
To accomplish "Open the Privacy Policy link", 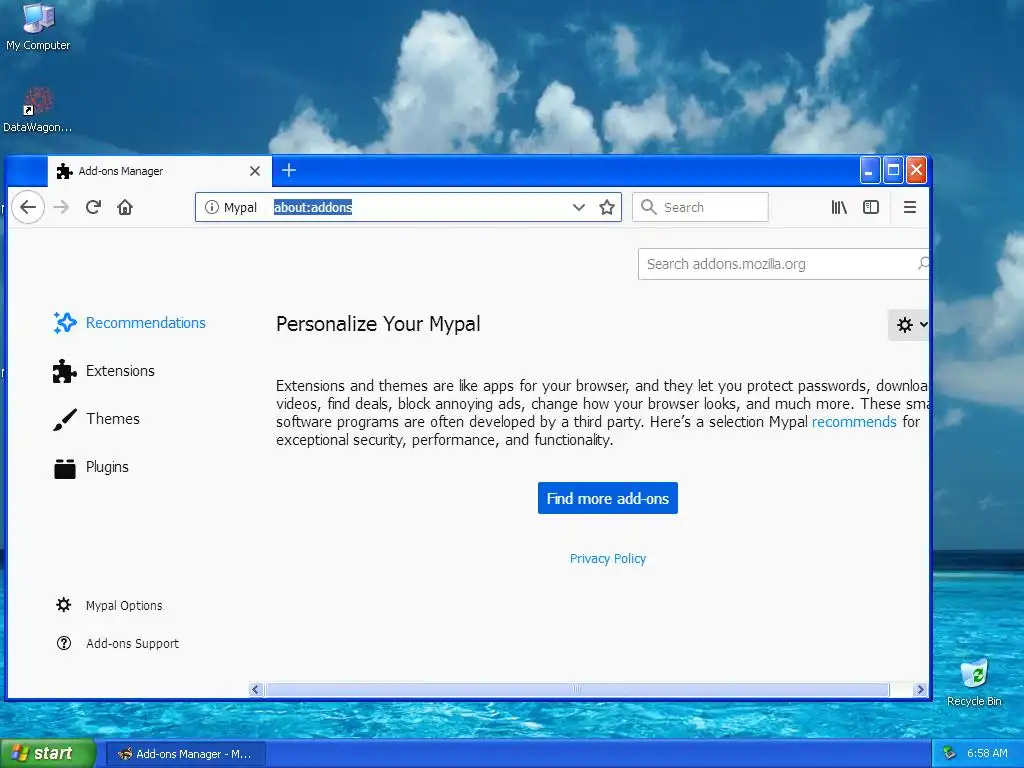I will pos(607,558).
